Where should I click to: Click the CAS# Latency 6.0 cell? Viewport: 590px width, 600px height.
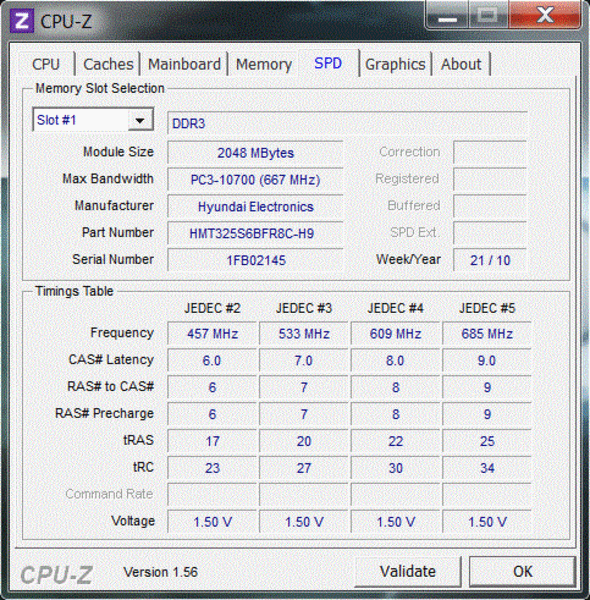(212, 360)
